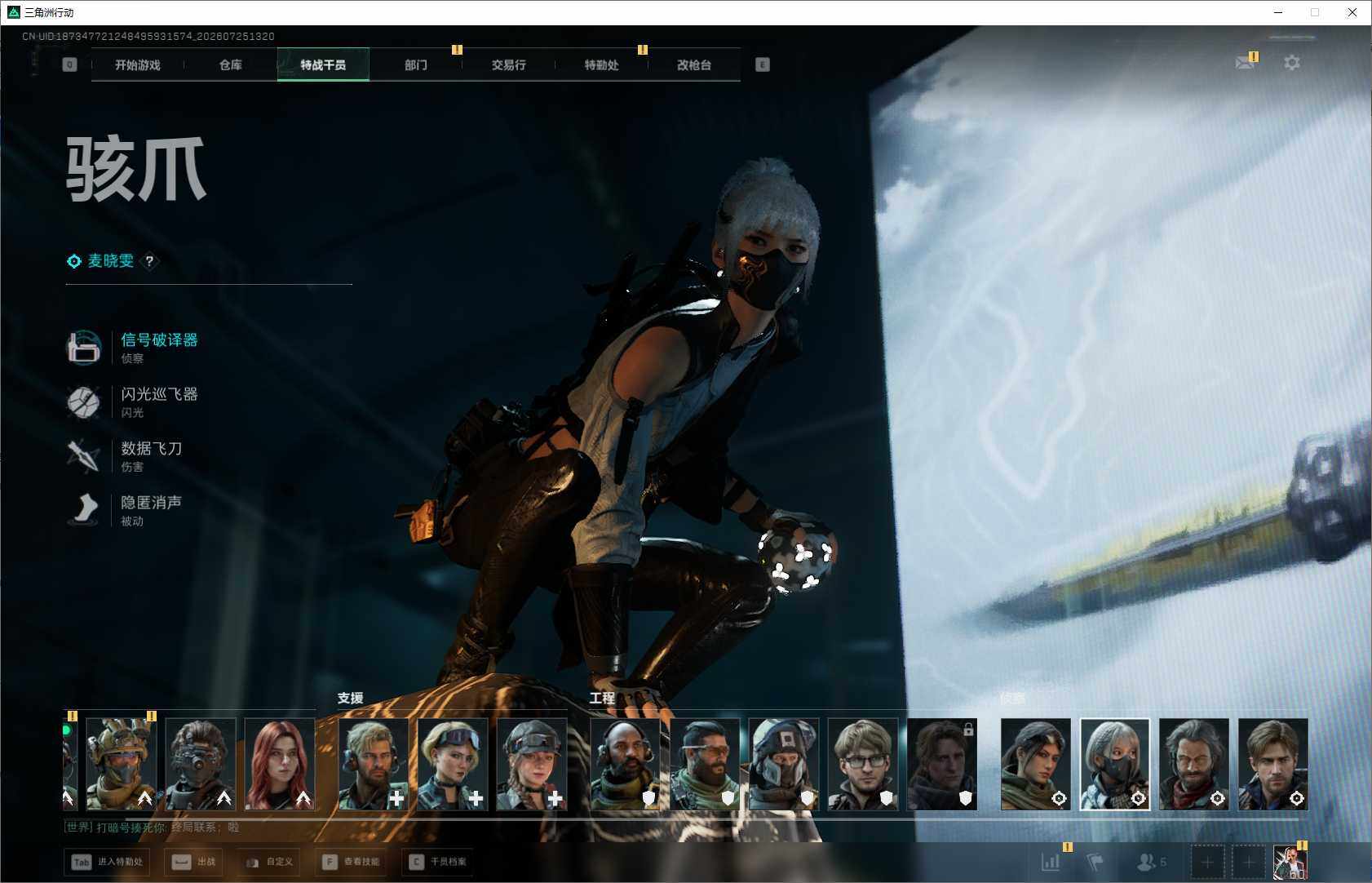Click the 出战 deploy button
This screenshot has width=1372, height=883.
pyautogui.click(x=195, y=862)
